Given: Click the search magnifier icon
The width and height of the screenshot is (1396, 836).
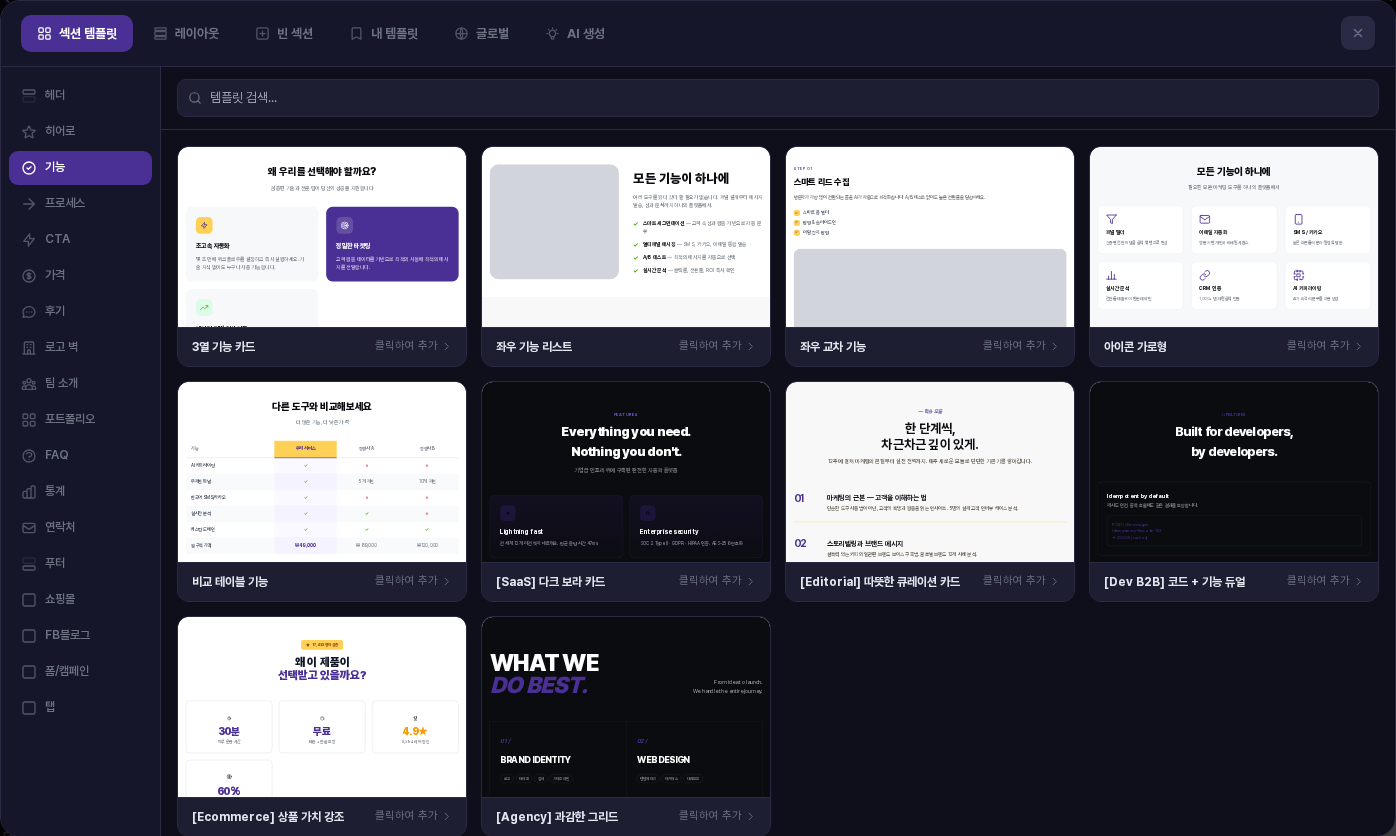Looking at the screenshot, I should pos(195,98).
